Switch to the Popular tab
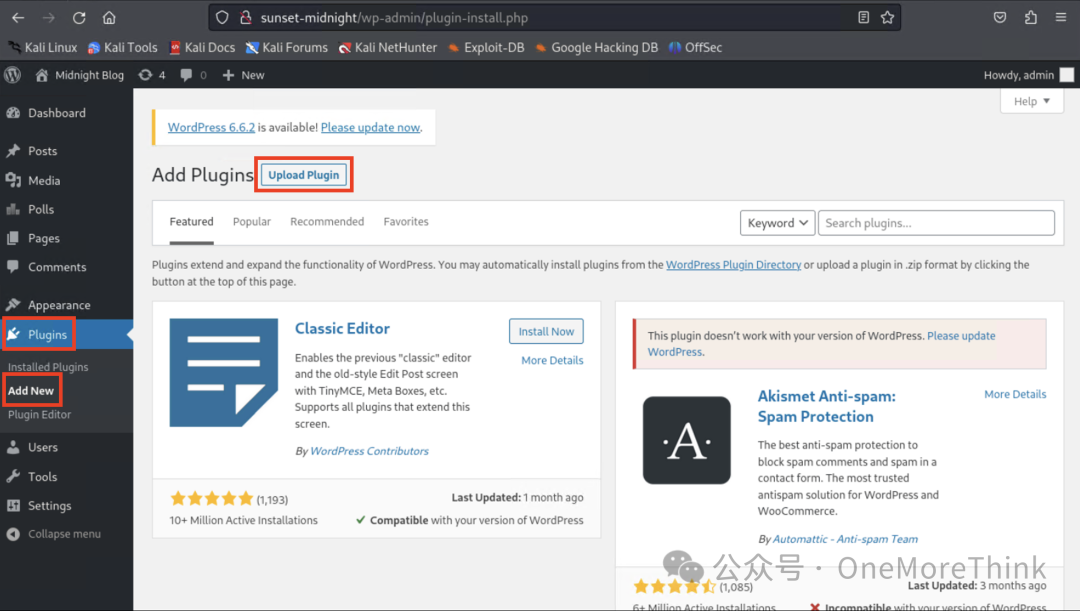 click(251, 222)
